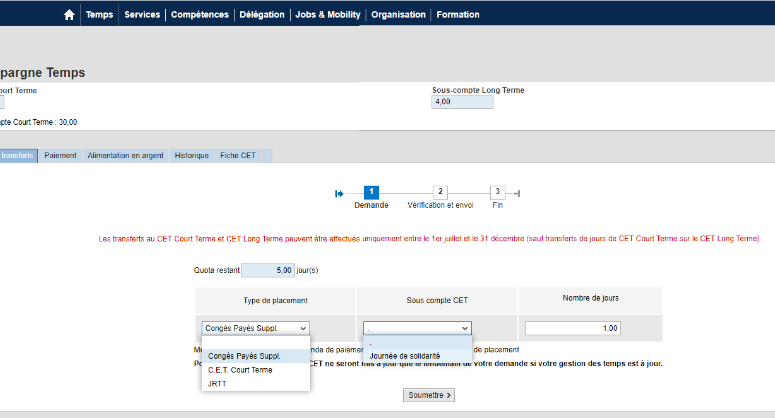Screen dimensions: 775x418
Task: Open the Services menu
Action: pos(142,15)
